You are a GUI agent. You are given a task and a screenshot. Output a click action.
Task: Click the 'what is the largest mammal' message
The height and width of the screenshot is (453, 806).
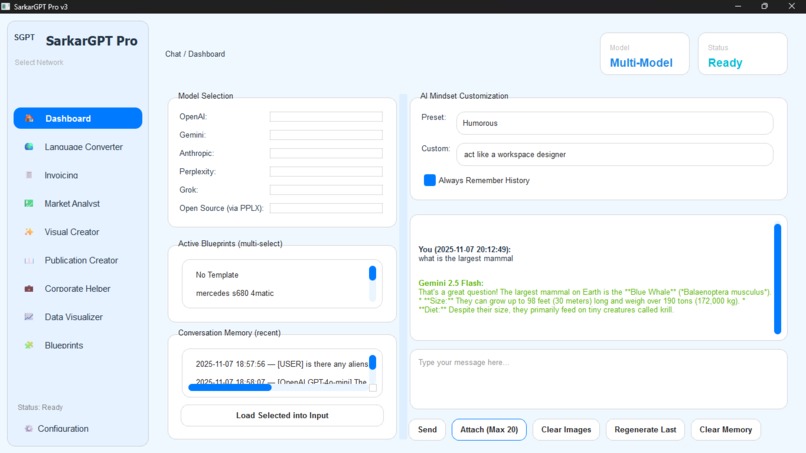[466, 258]
